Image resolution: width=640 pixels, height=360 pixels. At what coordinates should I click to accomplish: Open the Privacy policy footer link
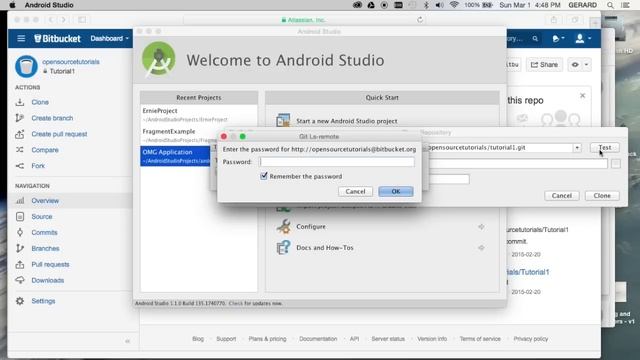click(x=531, y=339)
